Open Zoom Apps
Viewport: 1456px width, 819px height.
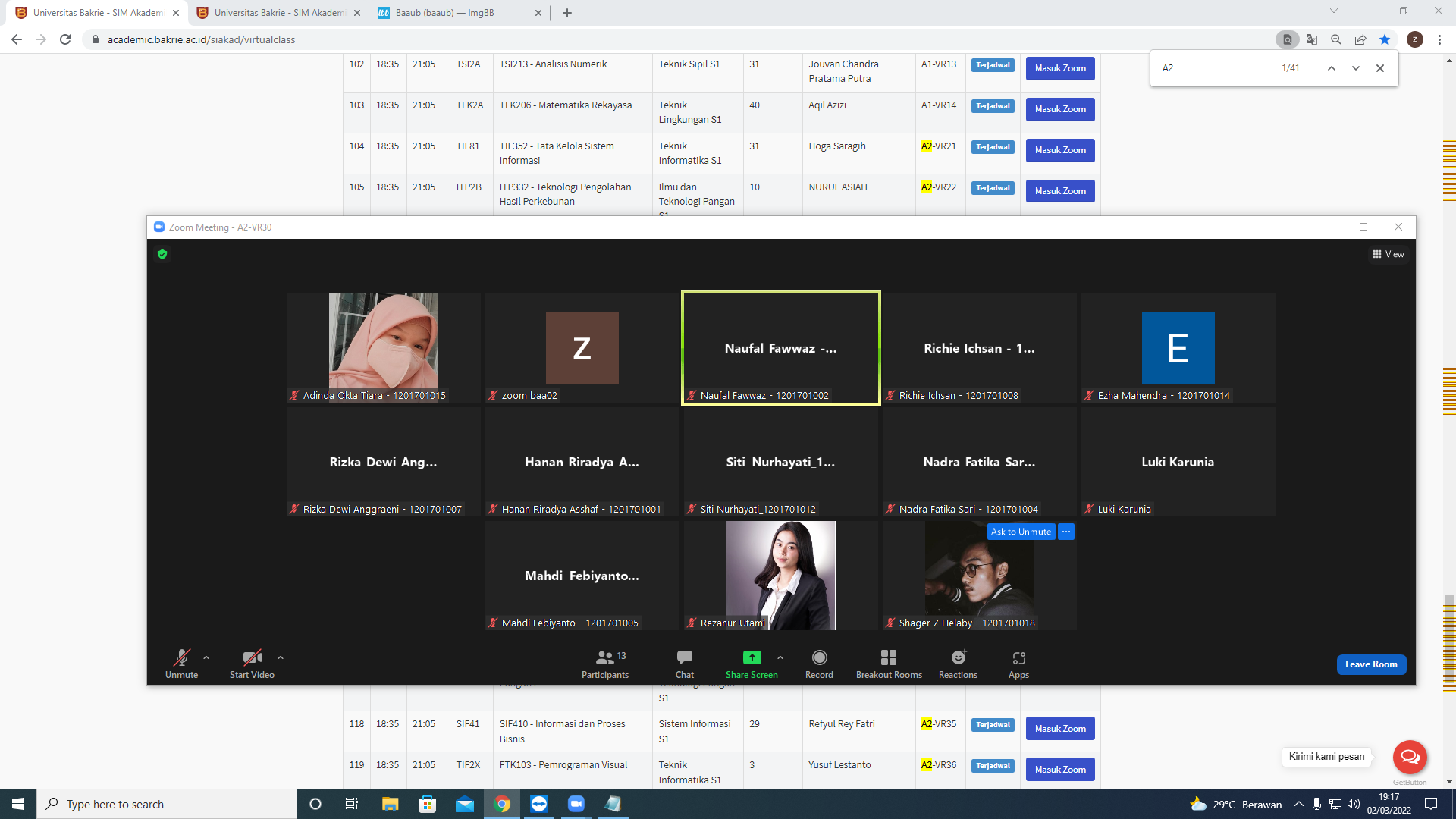pos(1018,664)
